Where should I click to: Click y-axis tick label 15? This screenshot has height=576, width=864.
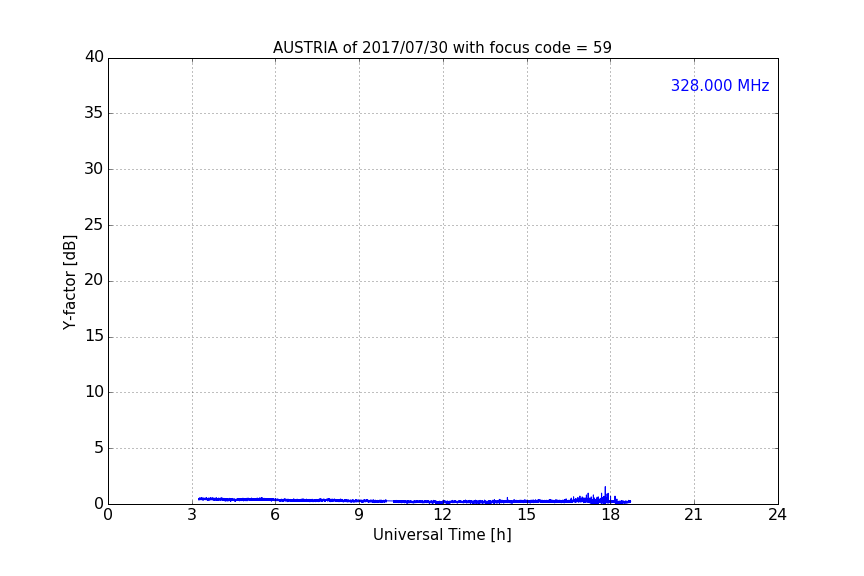pos(94,336)
